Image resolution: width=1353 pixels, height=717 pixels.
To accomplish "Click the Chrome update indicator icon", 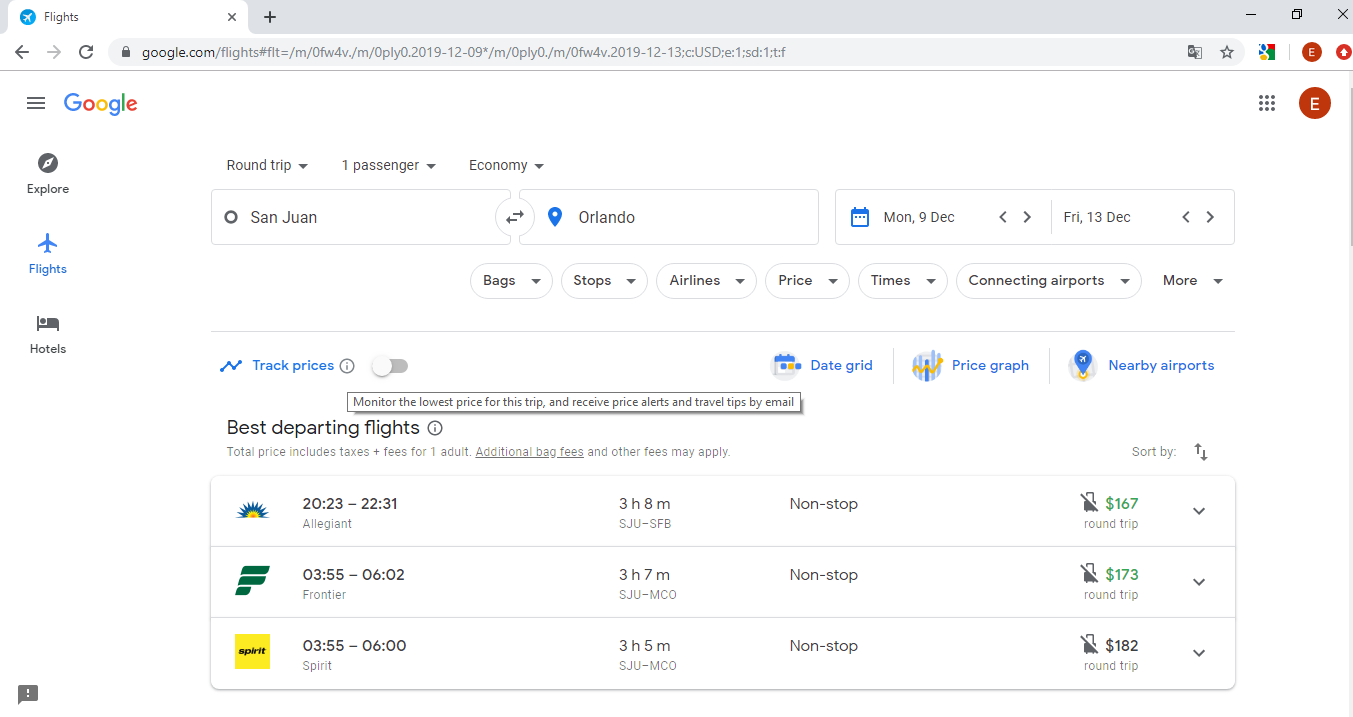I will 1344,52.
